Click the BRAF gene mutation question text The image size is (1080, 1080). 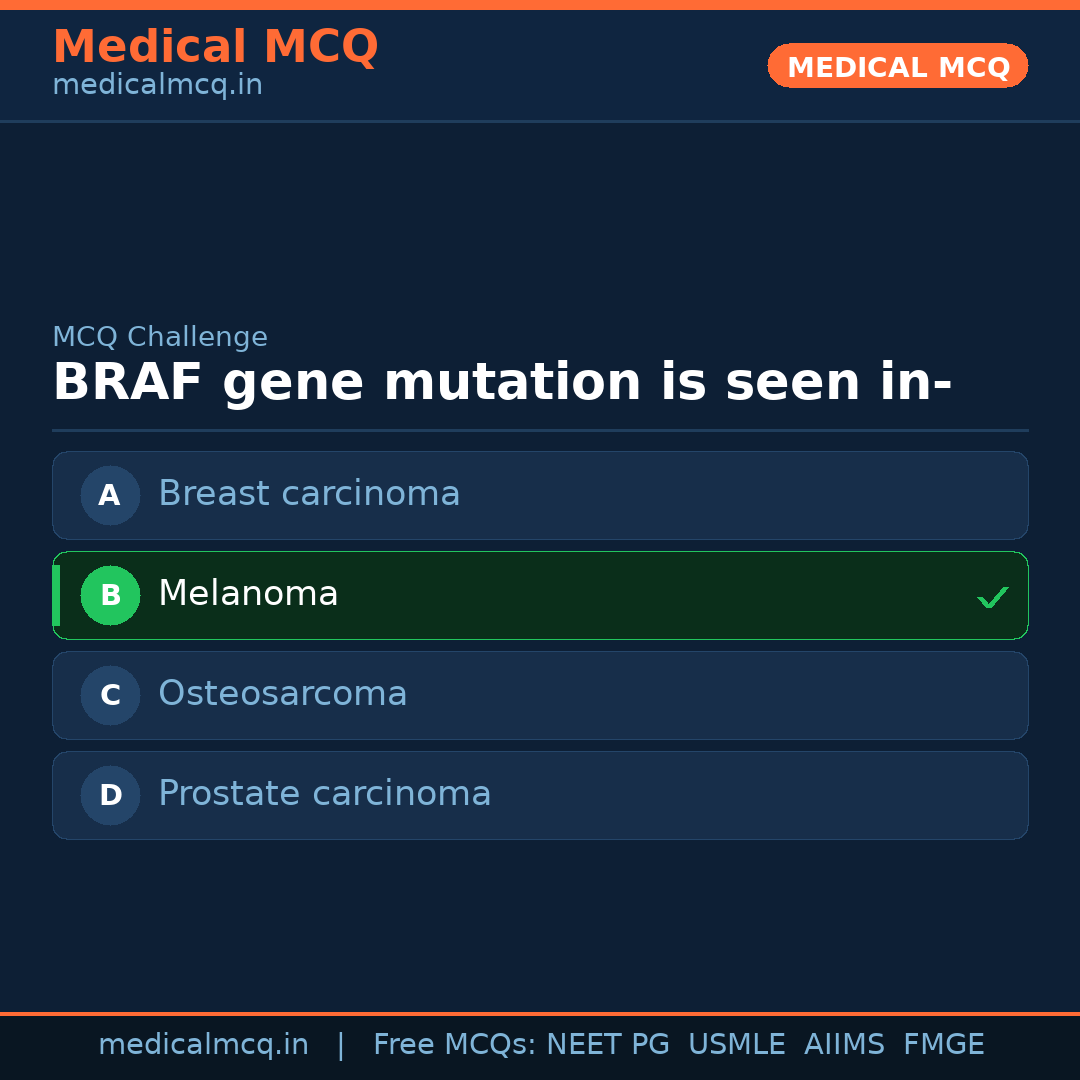coord(502,383)
